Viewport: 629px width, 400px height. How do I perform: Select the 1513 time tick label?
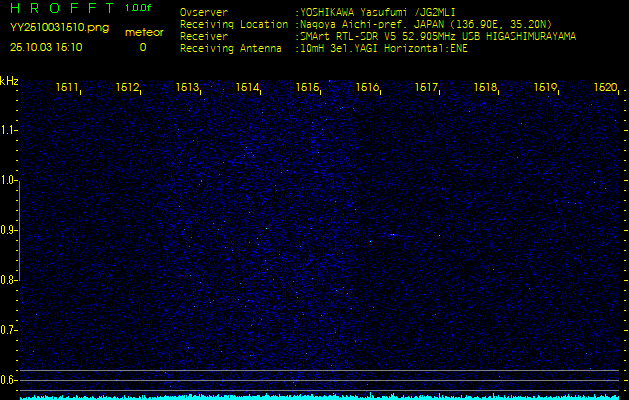pos(187,88)
